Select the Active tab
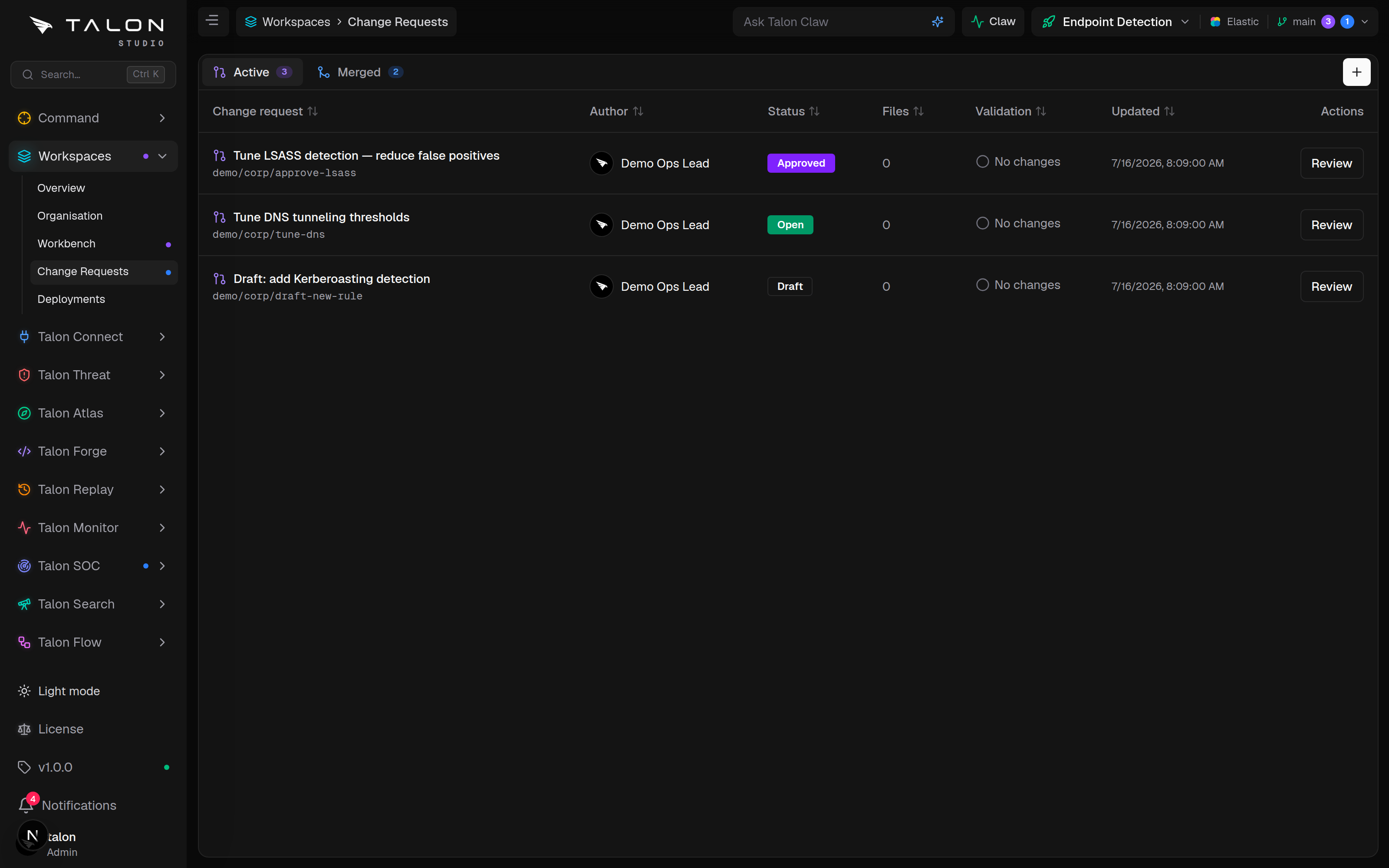 pyautogui.click(x=253, y=72)
